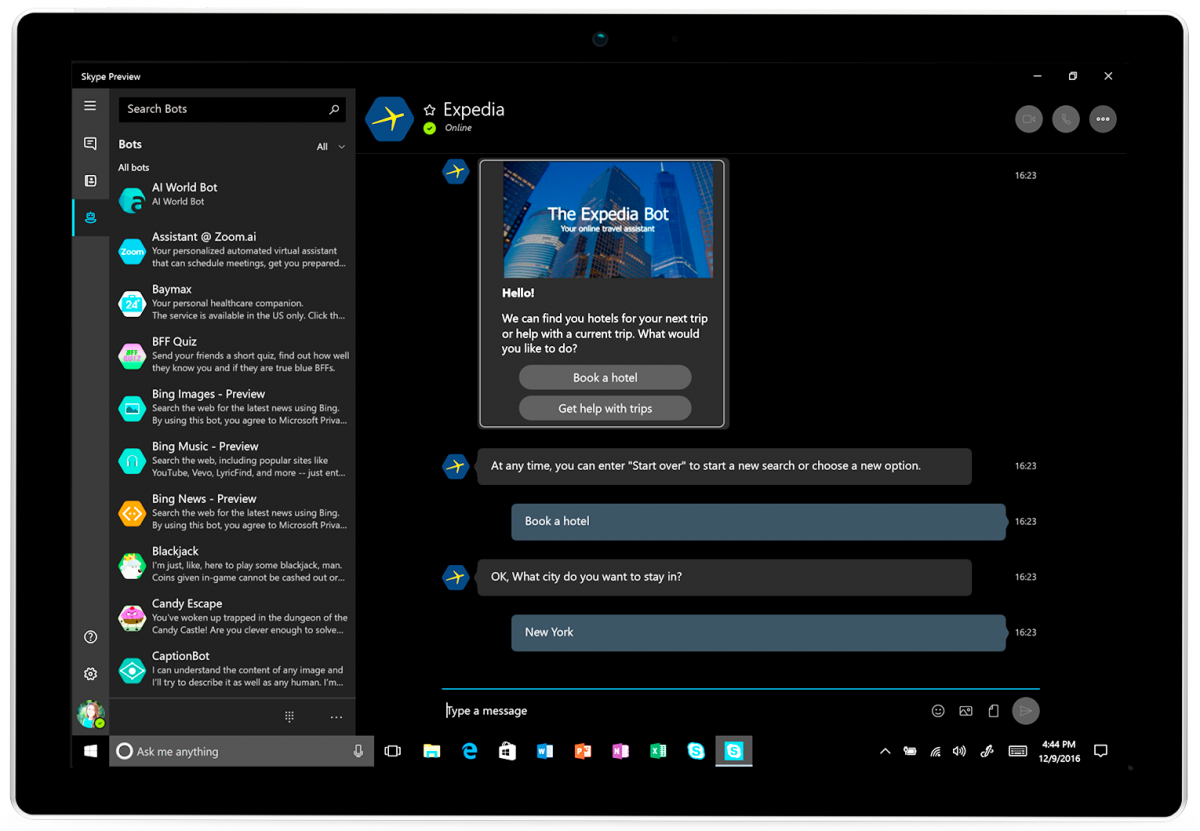The height and width of the screenshot is (831, 1200).
Task: Launch Excel from the taskbar
Action: pyautogui.click(x=658, y=751)
